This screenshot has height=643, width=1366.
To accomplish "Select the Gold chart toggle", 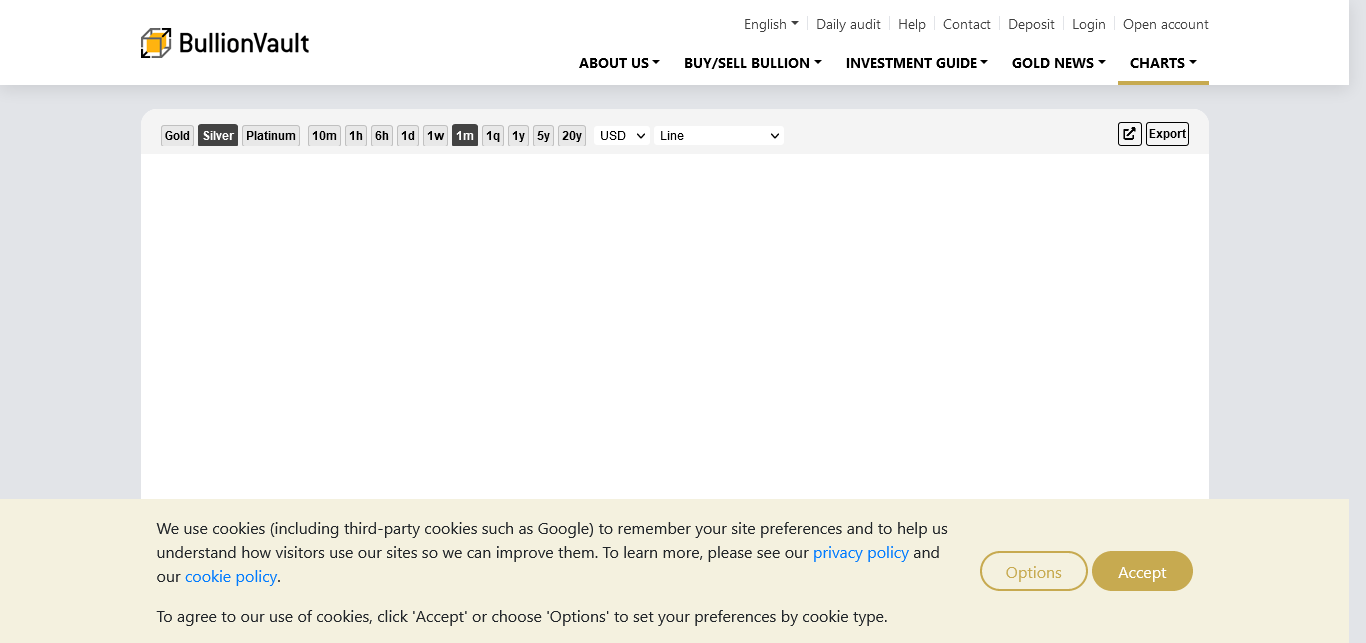I will [177, 136].
